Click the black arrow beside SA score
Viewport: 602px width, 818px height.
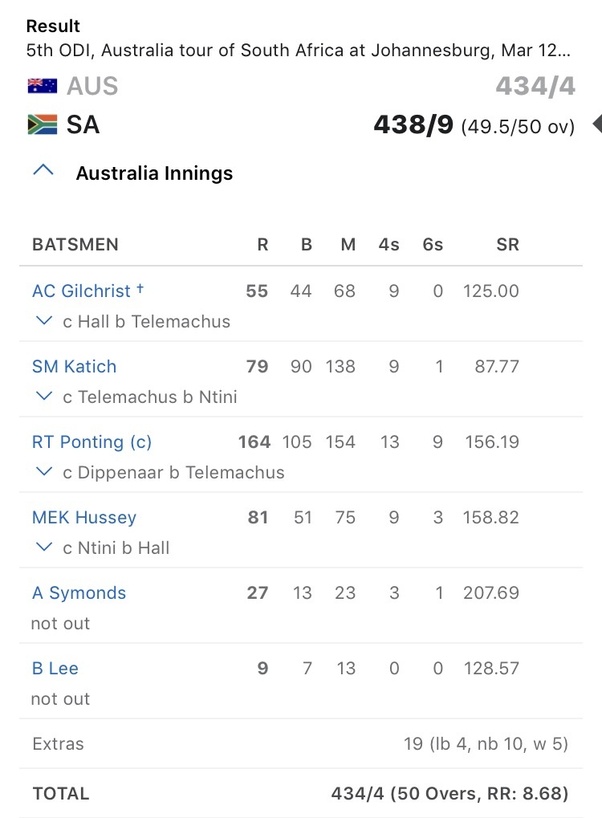pyautogui.click(x=596, y=125)
